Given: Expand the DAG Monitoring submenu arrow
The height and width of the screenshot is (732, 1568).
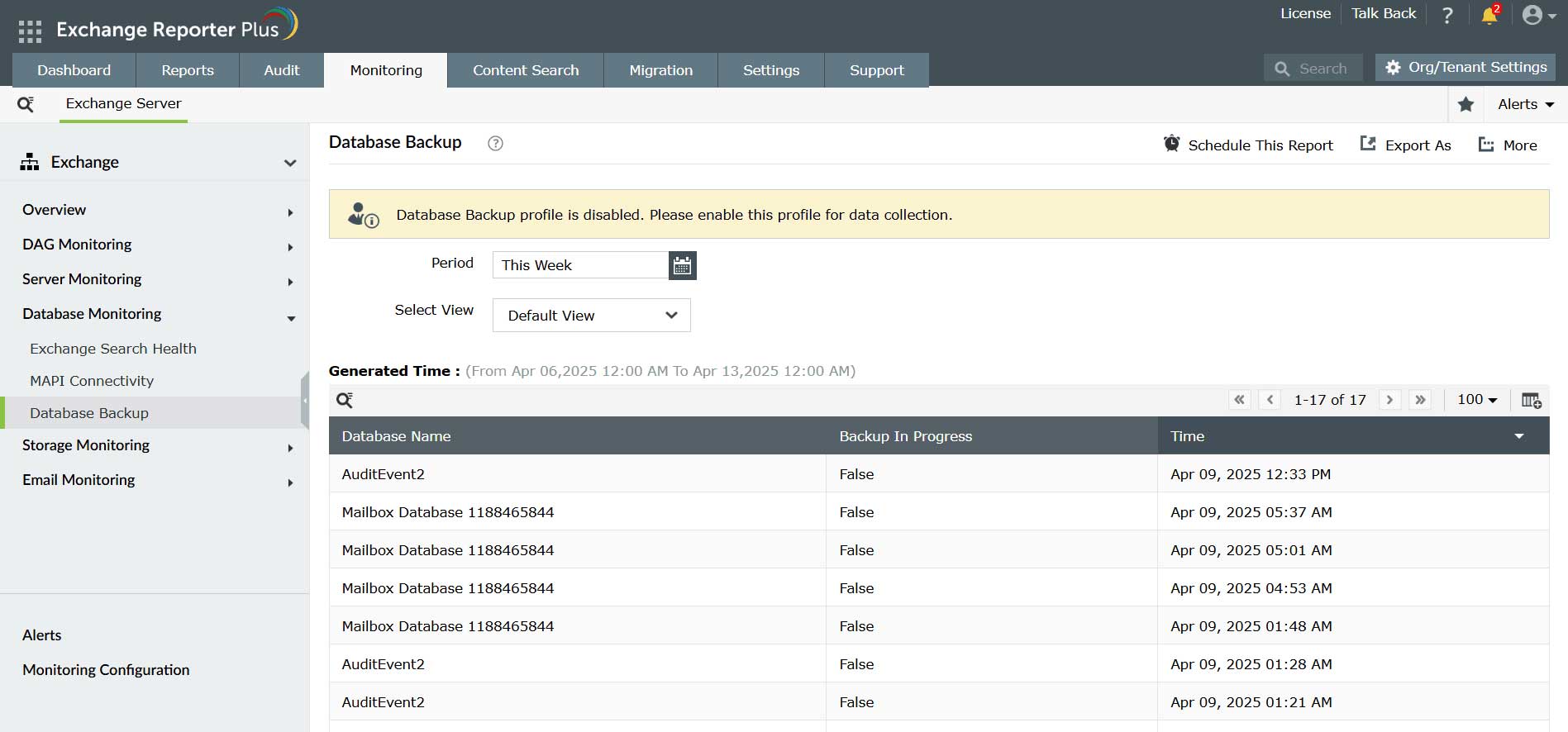Looking at the screenshot, I should click(290, 247).
